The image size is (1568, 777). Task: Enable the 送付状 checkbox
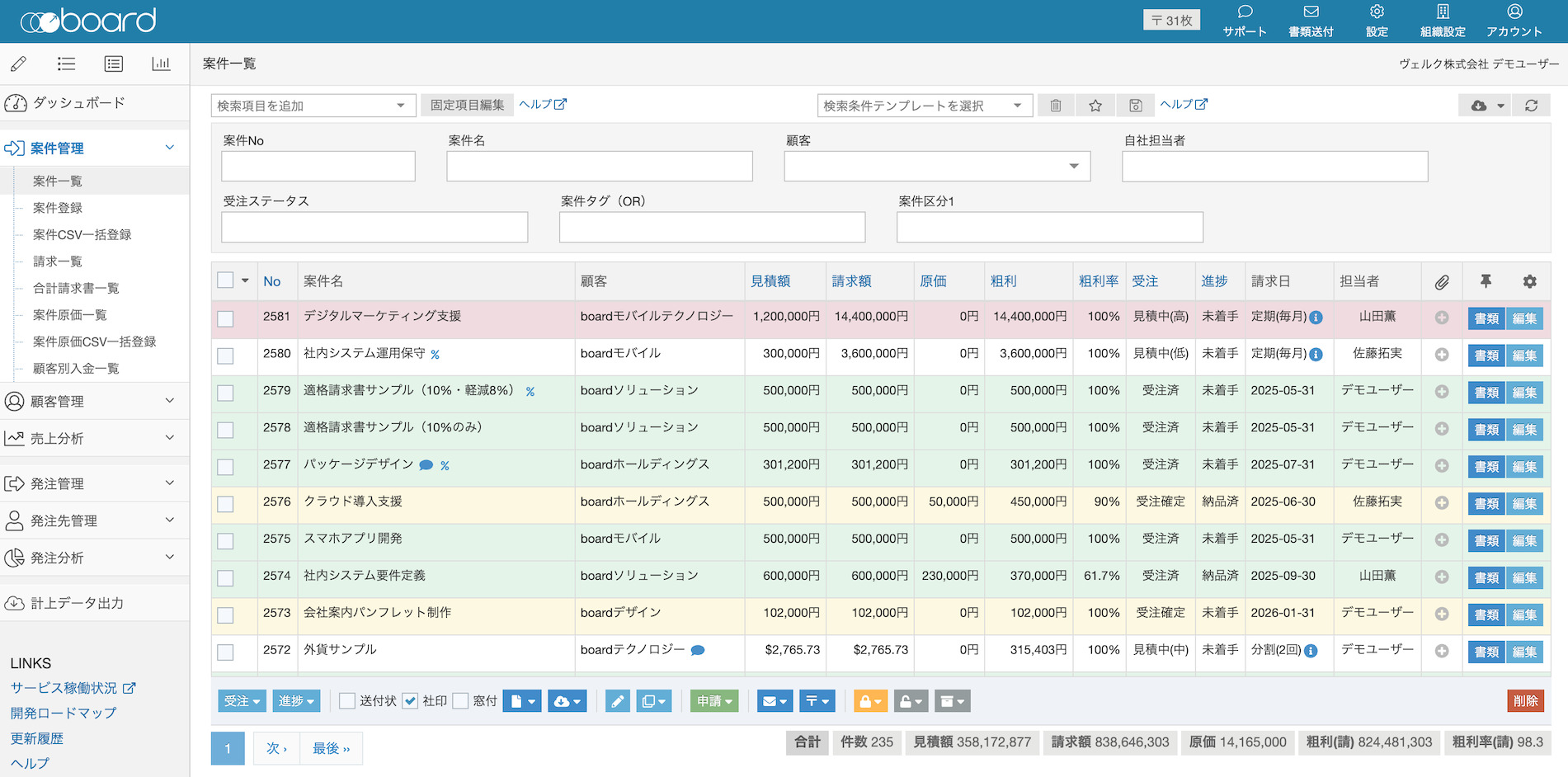click(347, 701)
